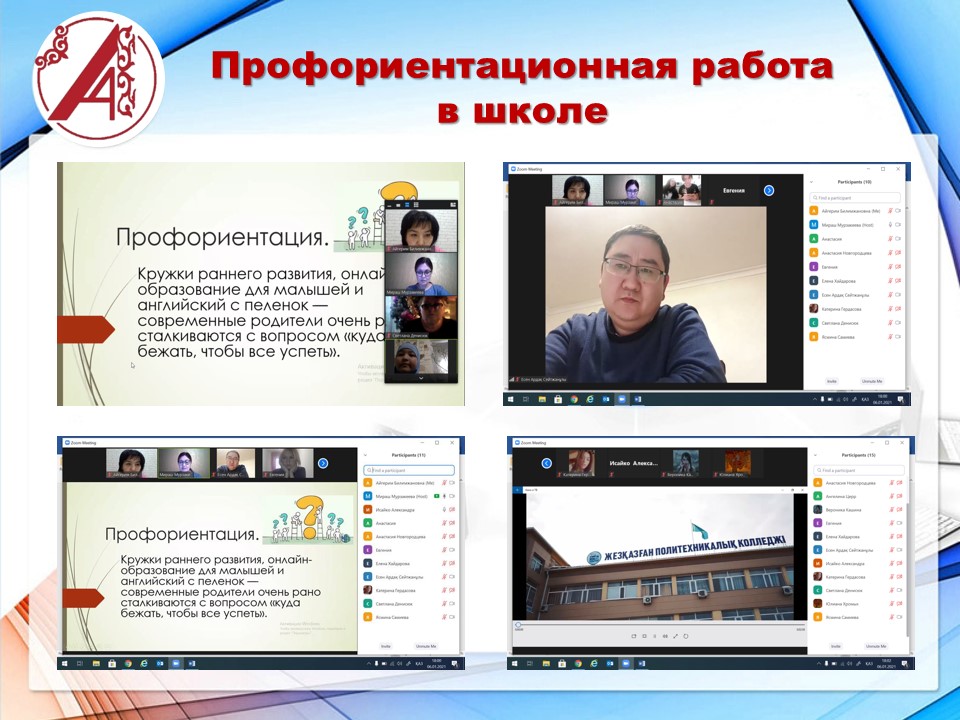Toggle Мираш Мурзакеева's microphone icon in the Participants (10) list

tap(891, 225)
